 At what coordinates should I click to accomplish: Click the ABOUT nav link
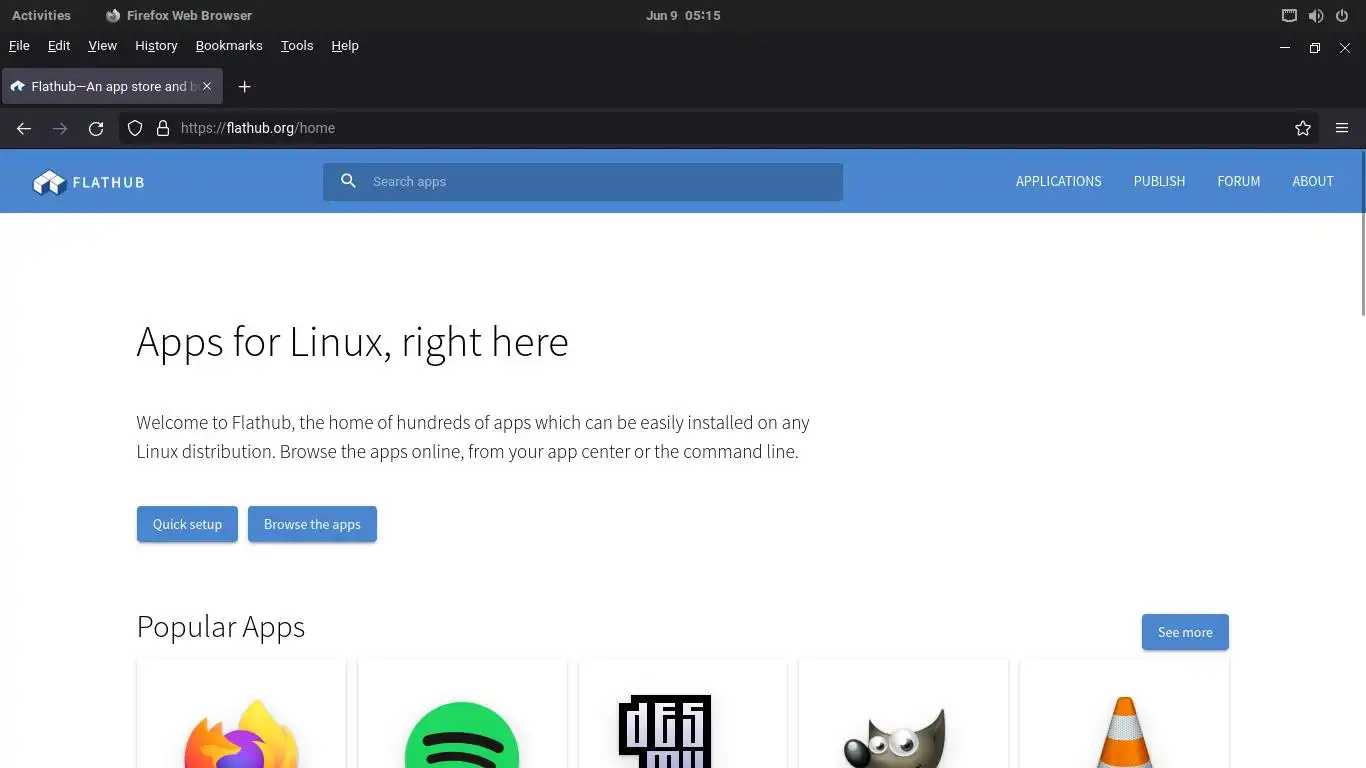point(1313,181)
